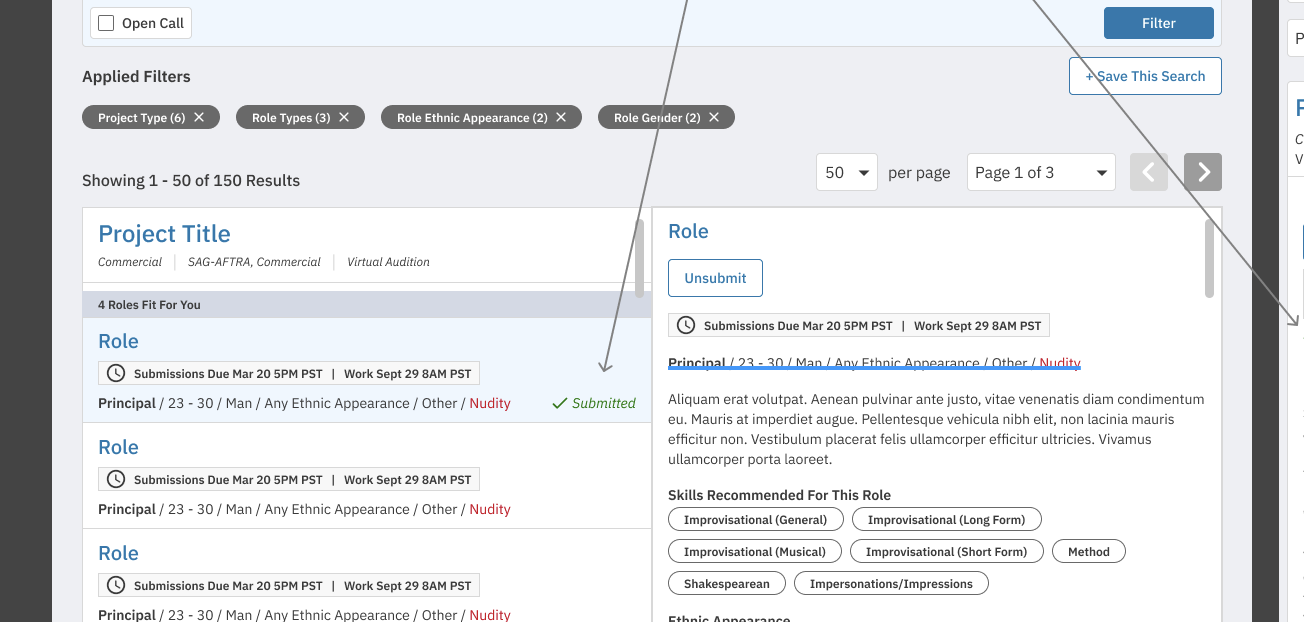Image resolution: width=1304 pixels, height=622 pixels.
Task: Click the clock icon in role detail pane
Action: click(x=686, y=325)
